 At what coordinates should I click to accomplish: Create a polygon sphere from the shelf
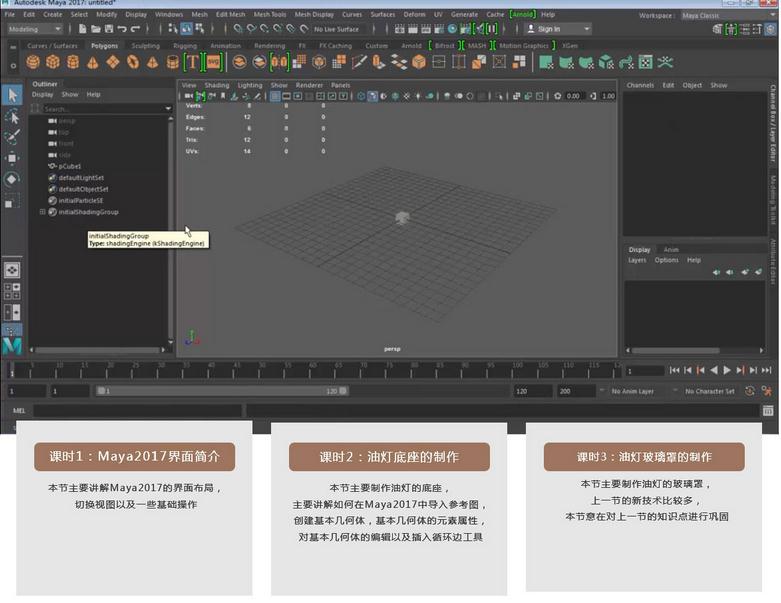33,62
